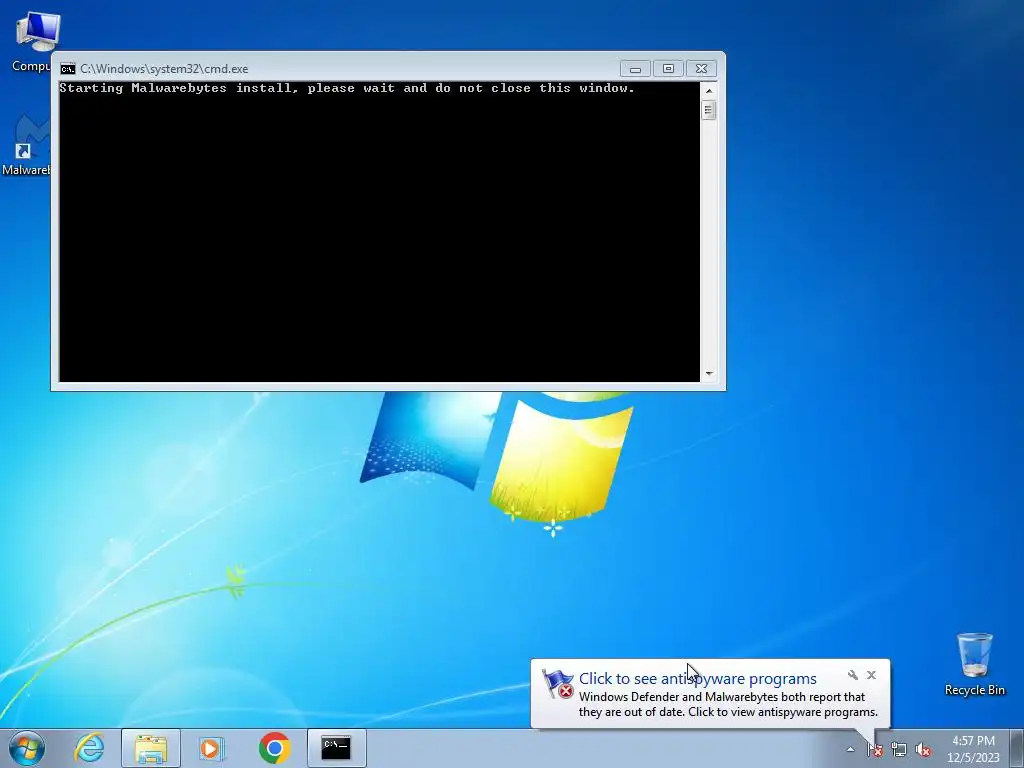Click the cmd vertical scrollbar thumb
Image resolution: width=1024 pixels, height=768 pixels.
(x=709, y=110)
